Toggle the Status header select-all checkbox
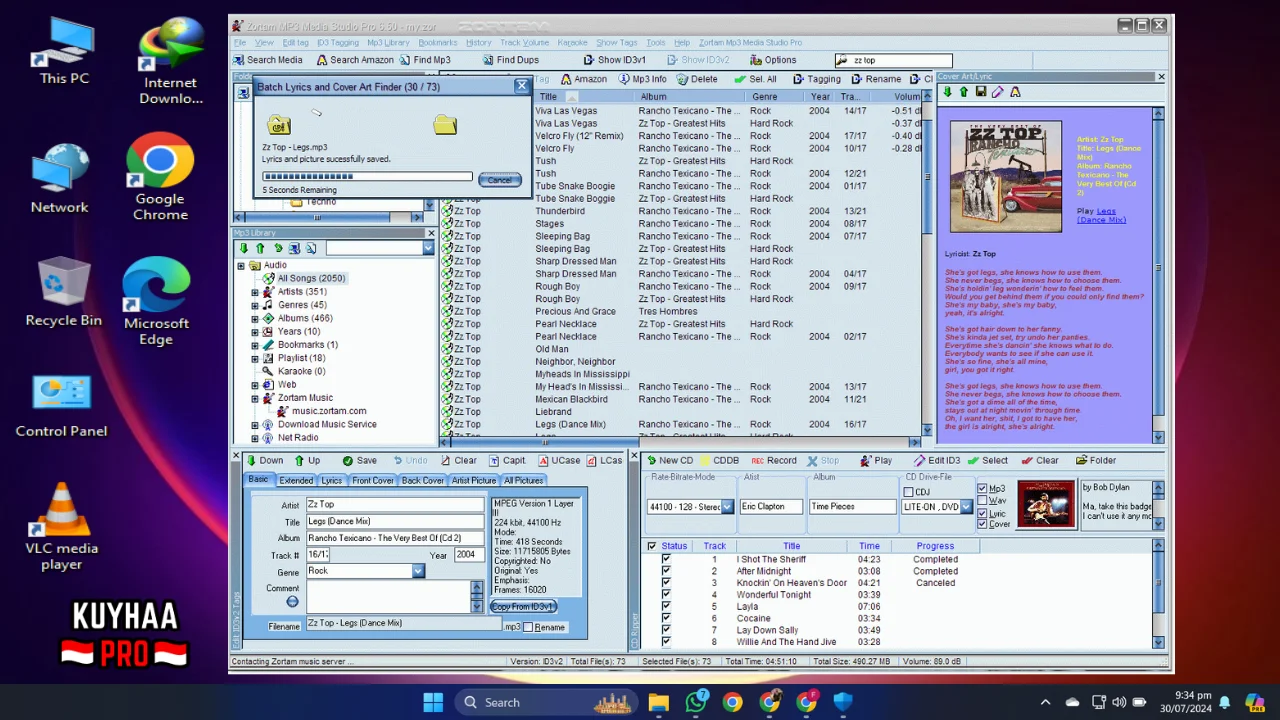The width and height of the screenshot is (1280, 720). [x=652, y=546]
